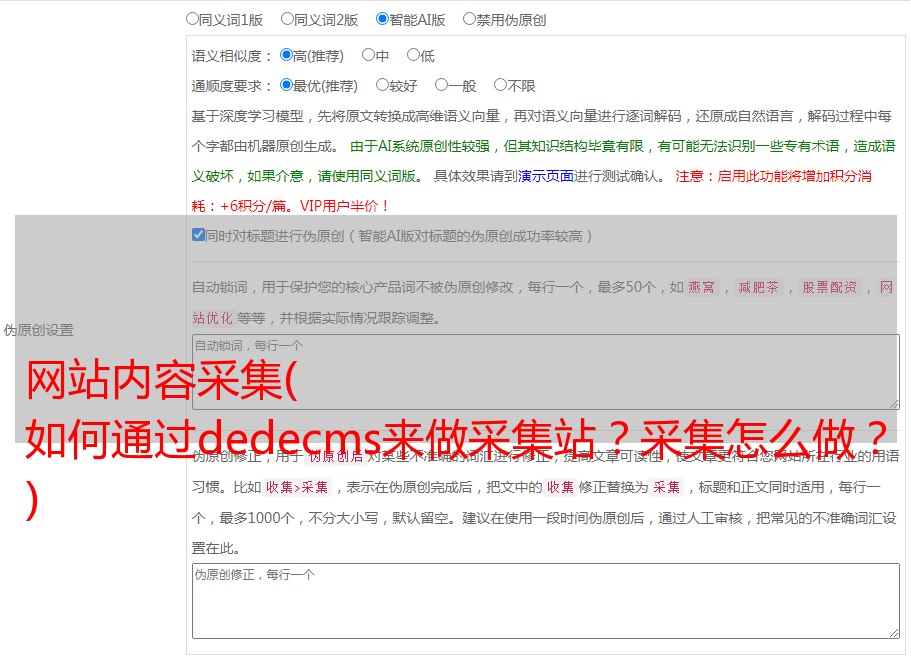Click the 伪原创设置 label
The height and width of the screenshot is (658, 911).
38,330
